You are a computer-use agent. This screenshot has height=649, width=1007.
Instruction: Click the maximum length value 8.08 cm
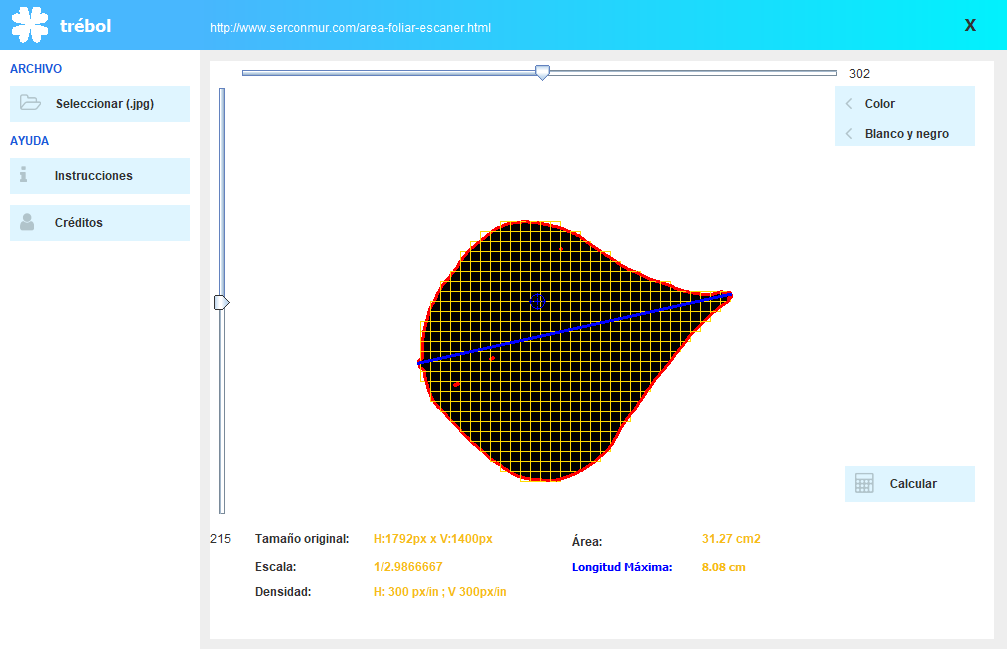click(x=723, y=567)
